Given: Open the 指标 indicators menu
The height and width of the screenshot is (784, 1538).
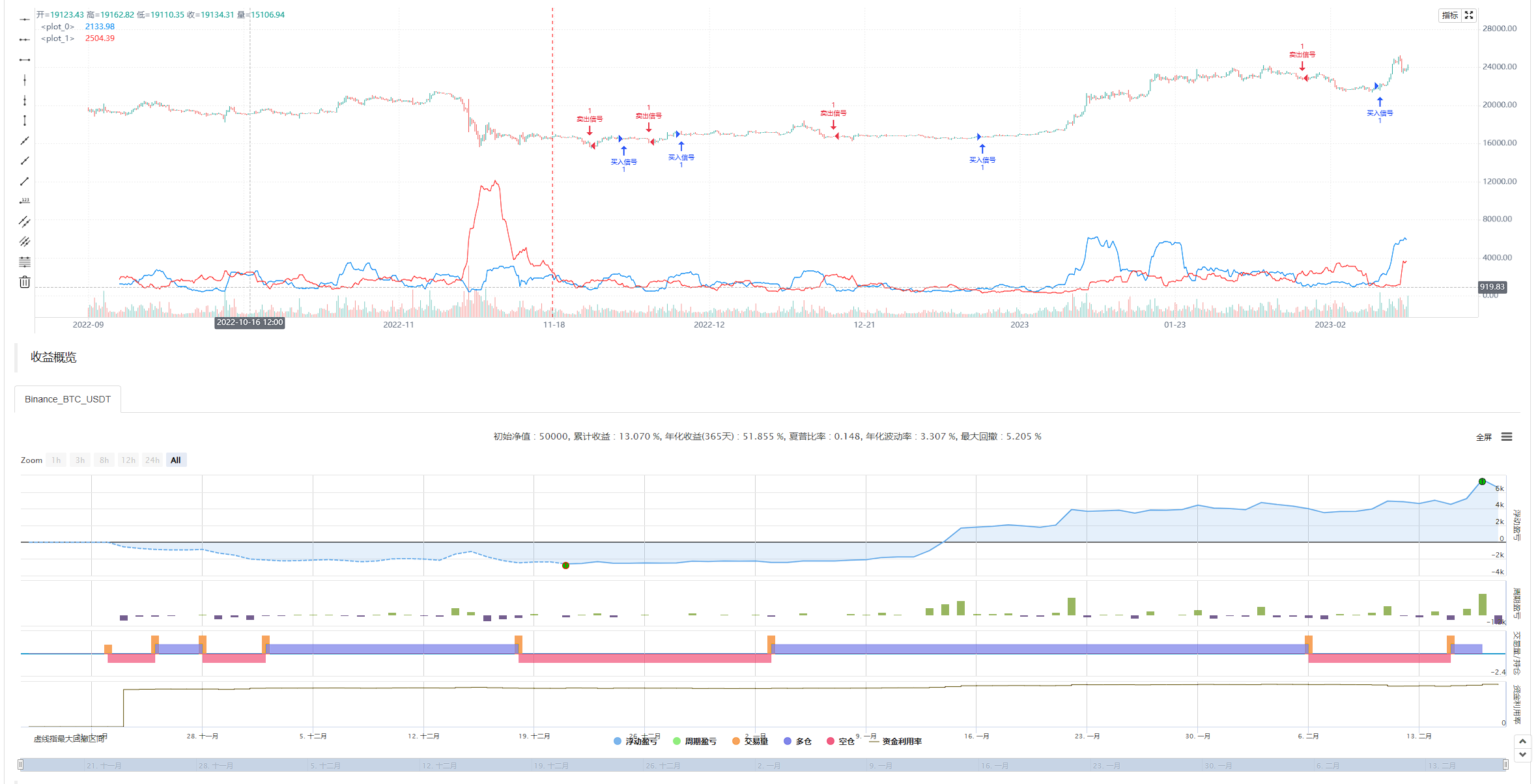Looking at the screenshot, I should (x=1449, y=15).
